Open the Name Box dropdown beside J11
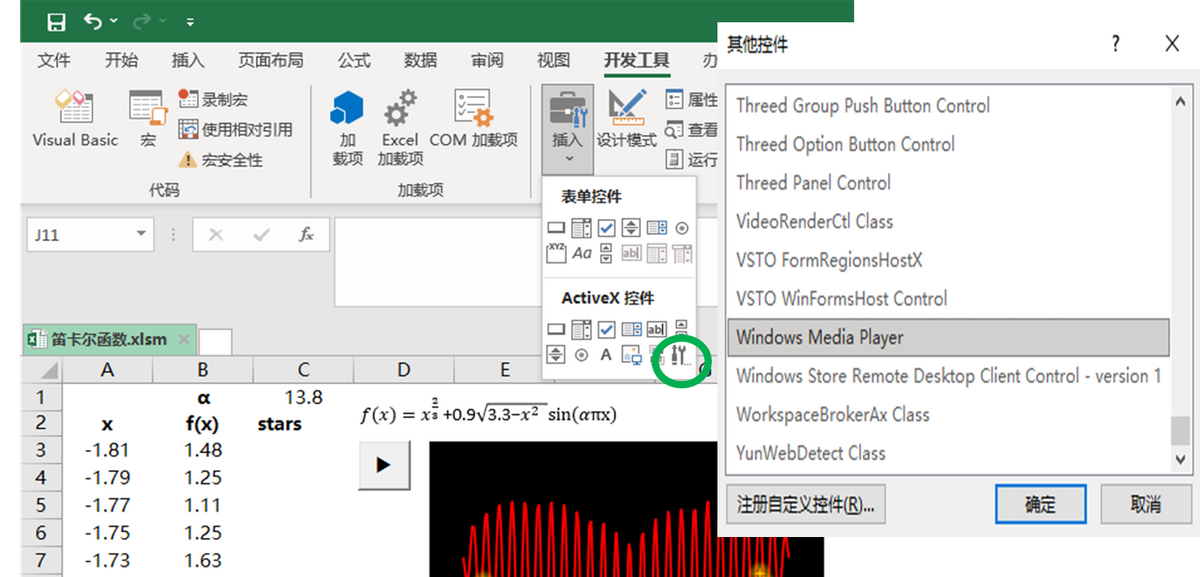This screenshot has height=577, width=1200. [x=141, y=235]
